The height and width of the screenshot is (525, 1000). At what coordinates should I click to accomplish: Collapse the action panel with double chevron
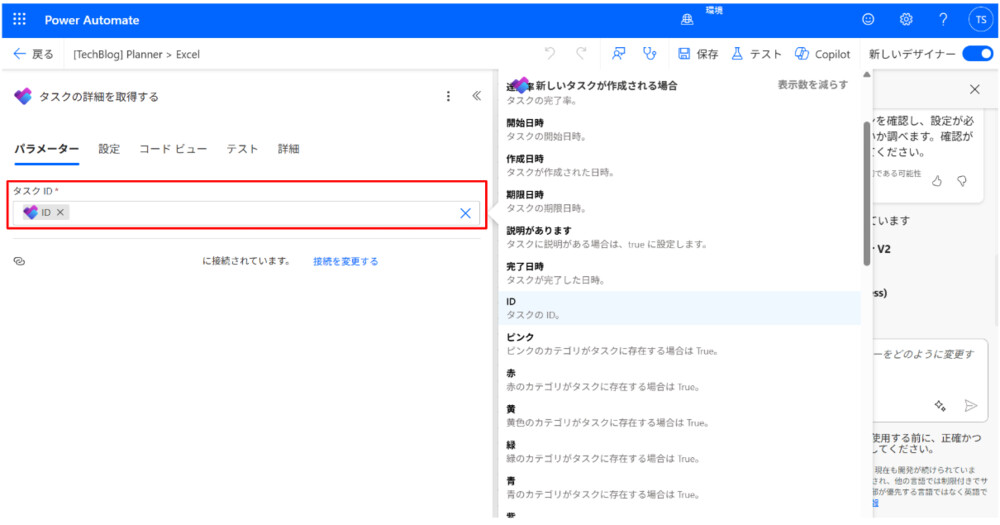pos(477,97)
